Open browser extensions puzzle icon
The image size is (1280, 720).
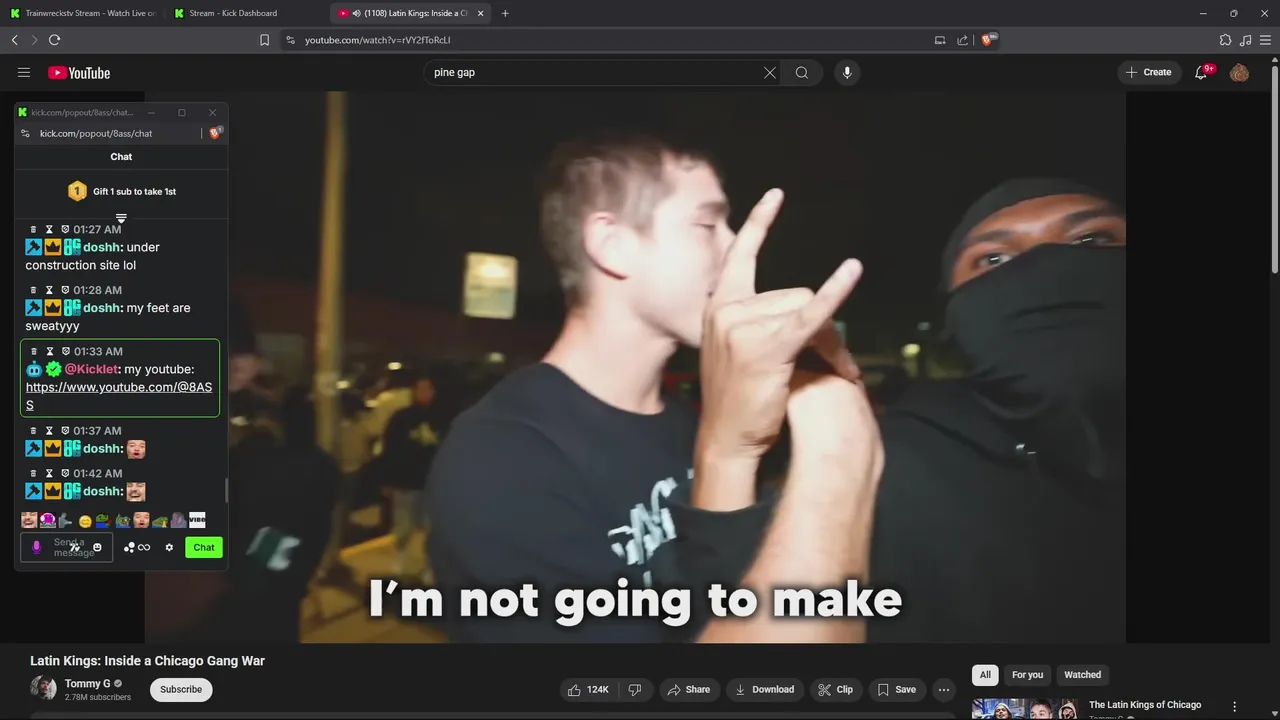pyautogui.click(x=1225, y=40)
